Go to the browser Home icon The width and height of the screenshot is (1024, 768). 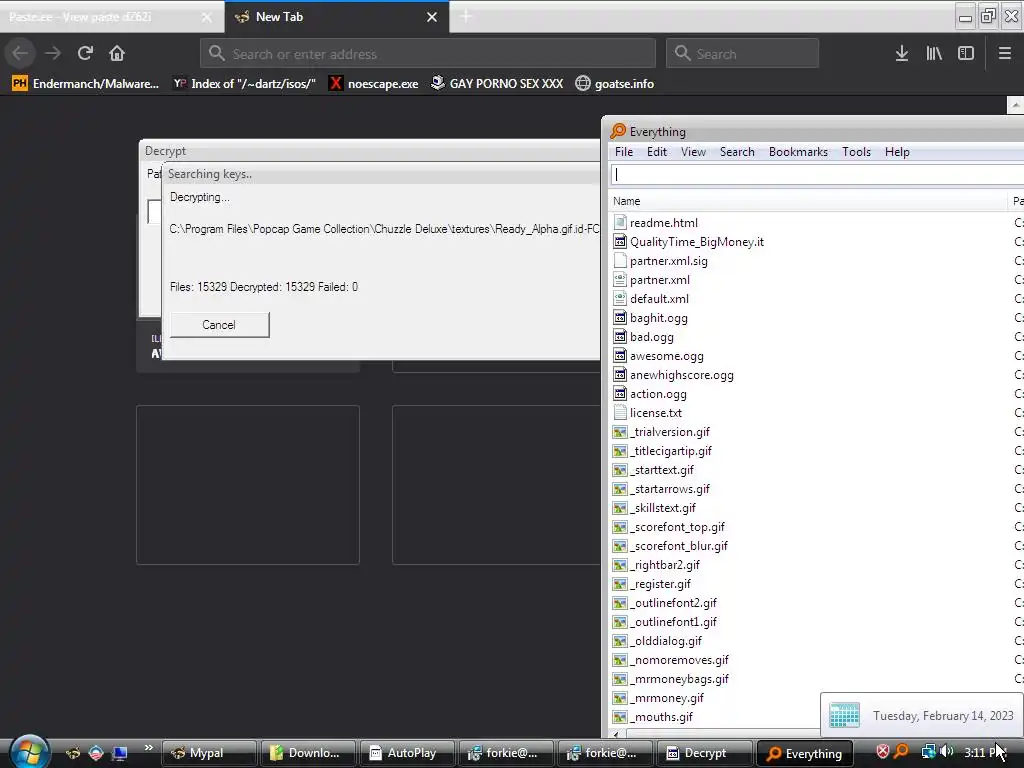pyautogui.click(x=117, y=53)
